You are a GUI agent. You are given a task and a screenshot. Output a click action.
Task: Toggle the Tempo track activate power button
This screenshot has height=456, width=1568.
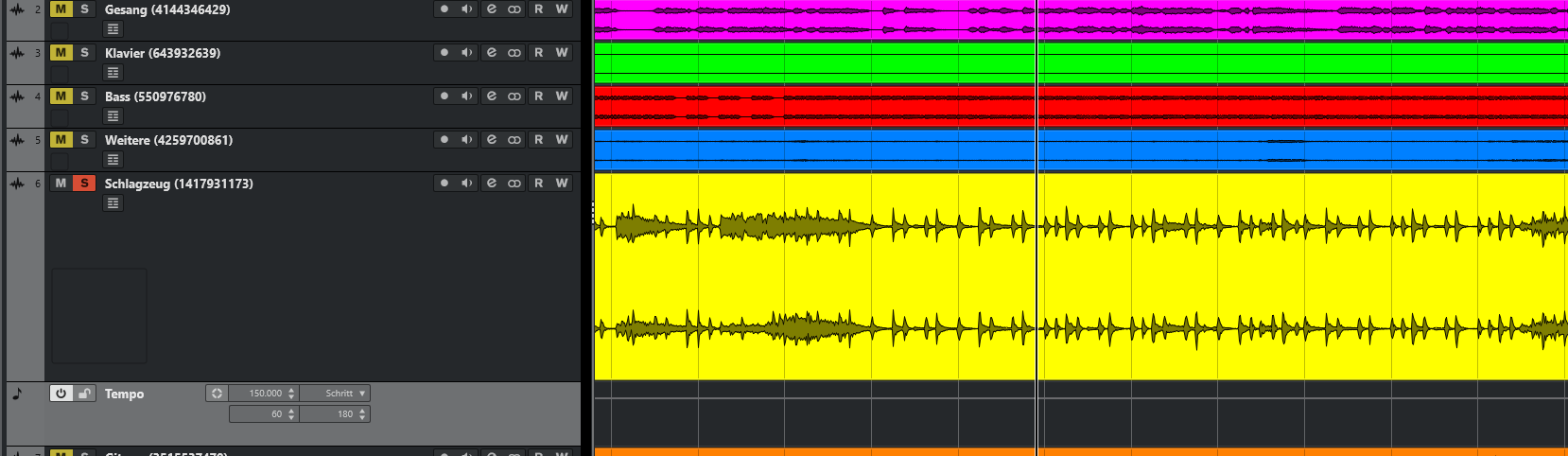pos(61,394)
